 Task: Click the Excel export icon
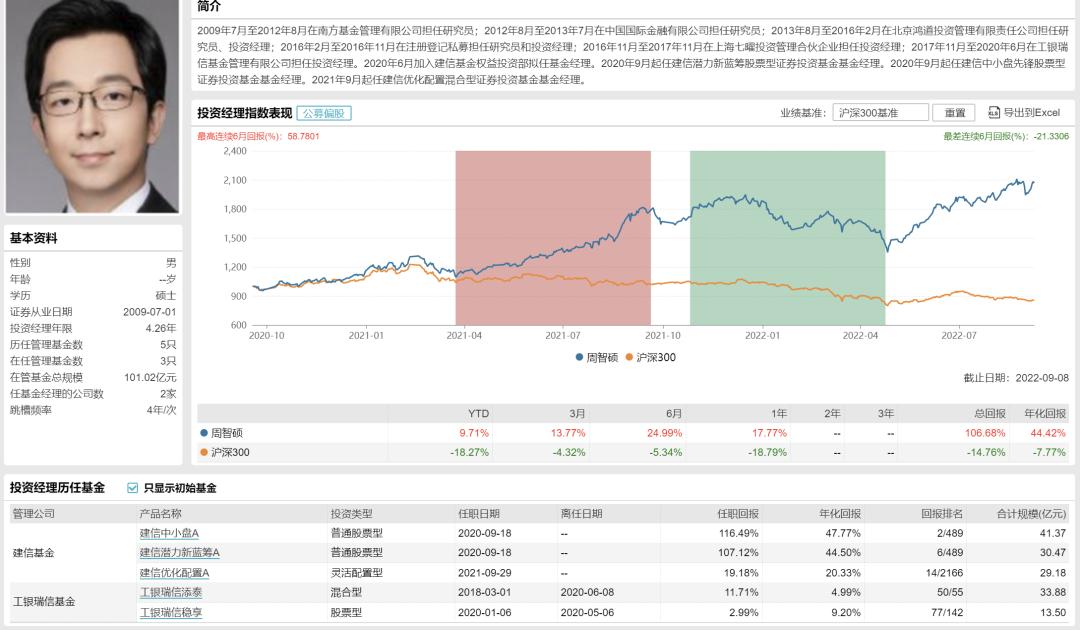(x=994, y=113)
